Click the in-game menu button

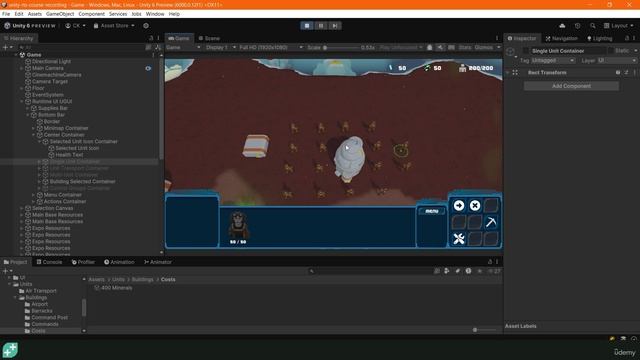[431, 211]
